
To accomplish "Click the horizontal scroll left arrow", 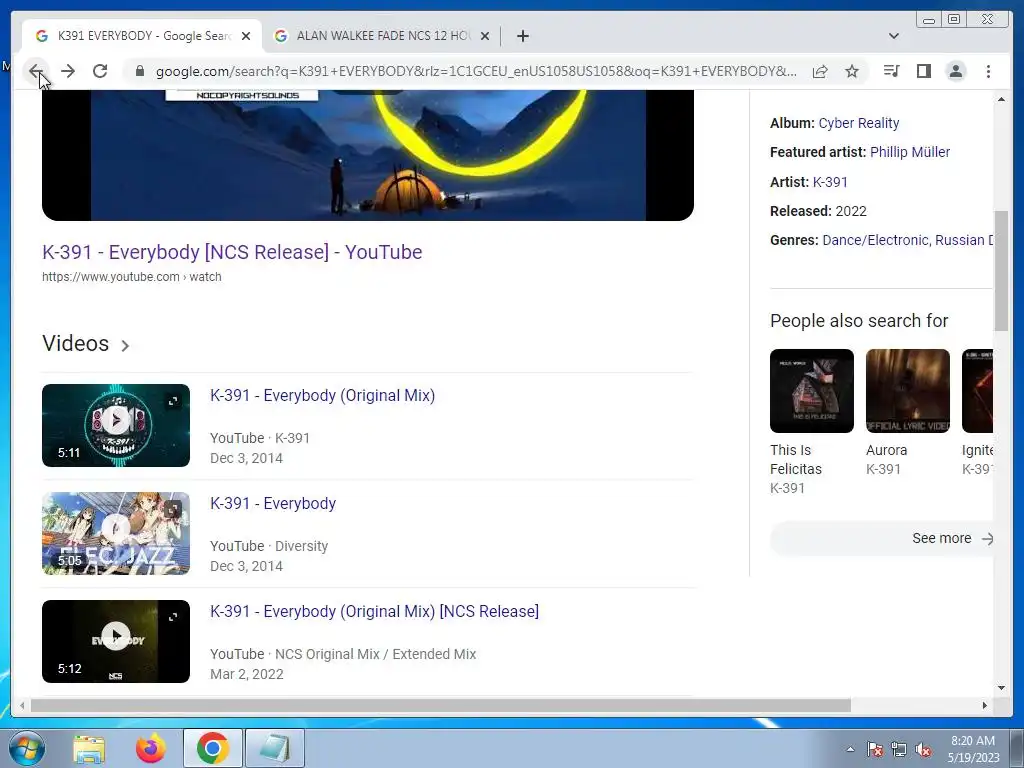I will [22, 705].
